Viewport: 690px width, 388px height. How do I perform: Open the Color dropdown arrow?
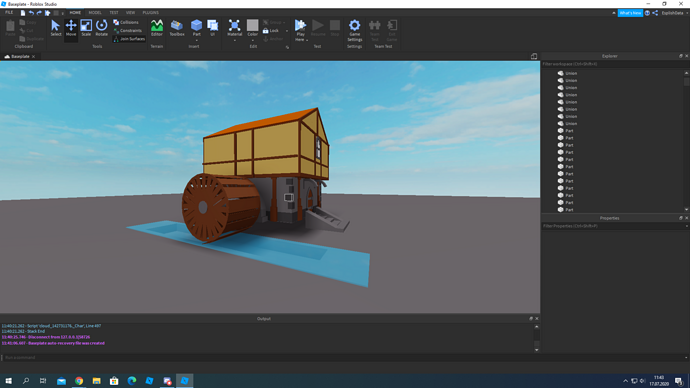(253, 40)
